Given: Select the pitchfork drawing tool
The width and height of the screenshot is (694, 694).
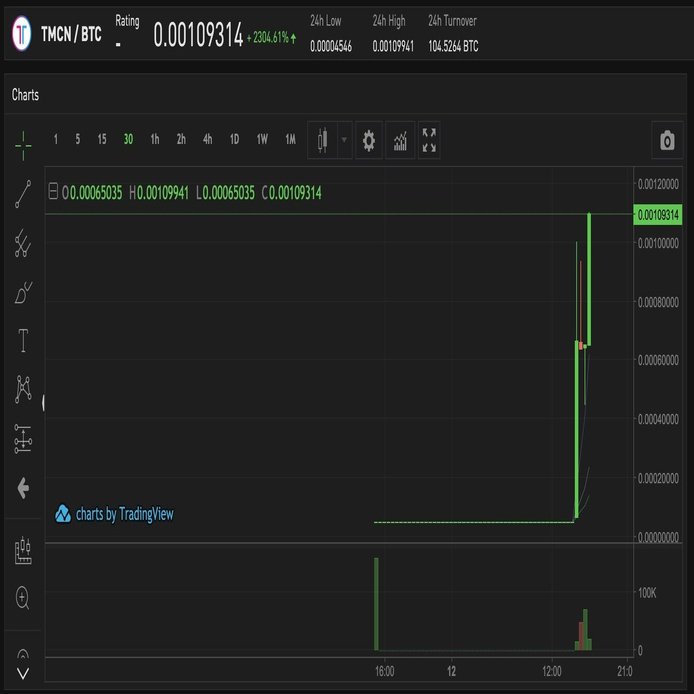Looking at the screenshot, I should coord(23,243).
